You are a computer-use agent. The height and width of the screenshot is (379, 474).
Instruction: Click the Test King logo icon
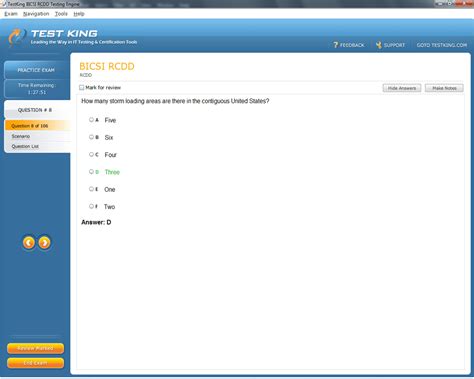coord(17,37)
